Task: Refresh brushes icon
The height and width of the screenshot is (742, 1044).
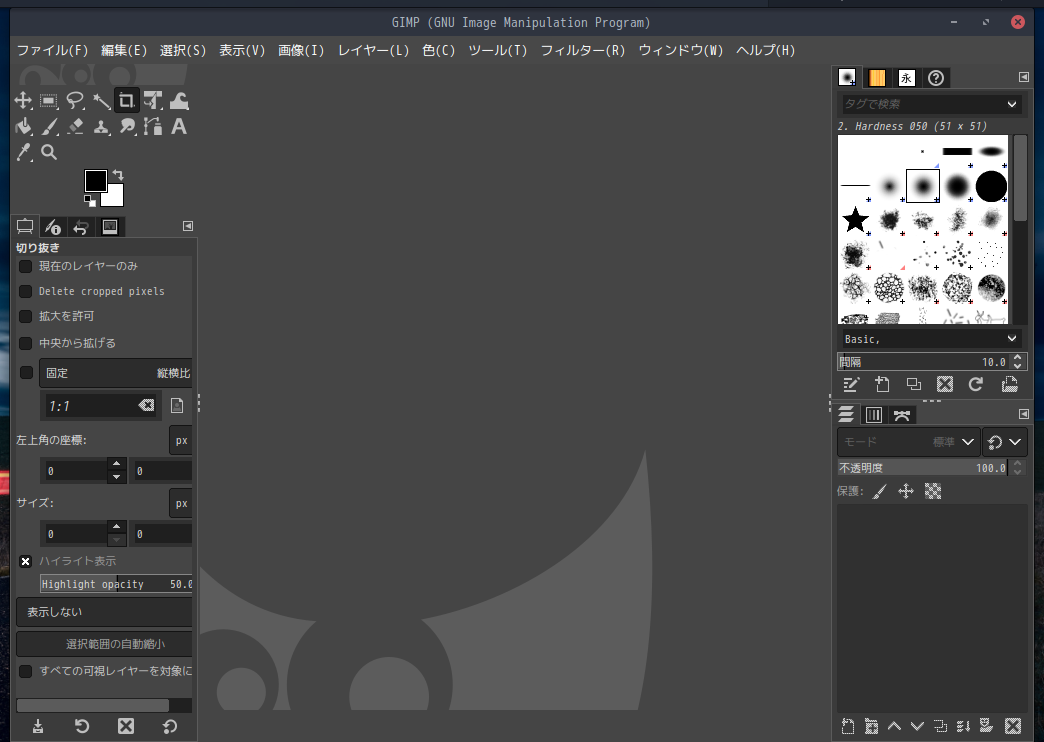Action: tap(976, 384)
